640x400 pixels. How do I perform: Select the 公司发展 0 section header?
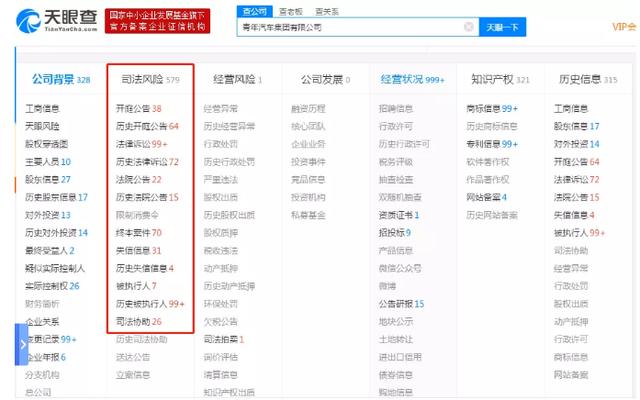tap(325, 79)
